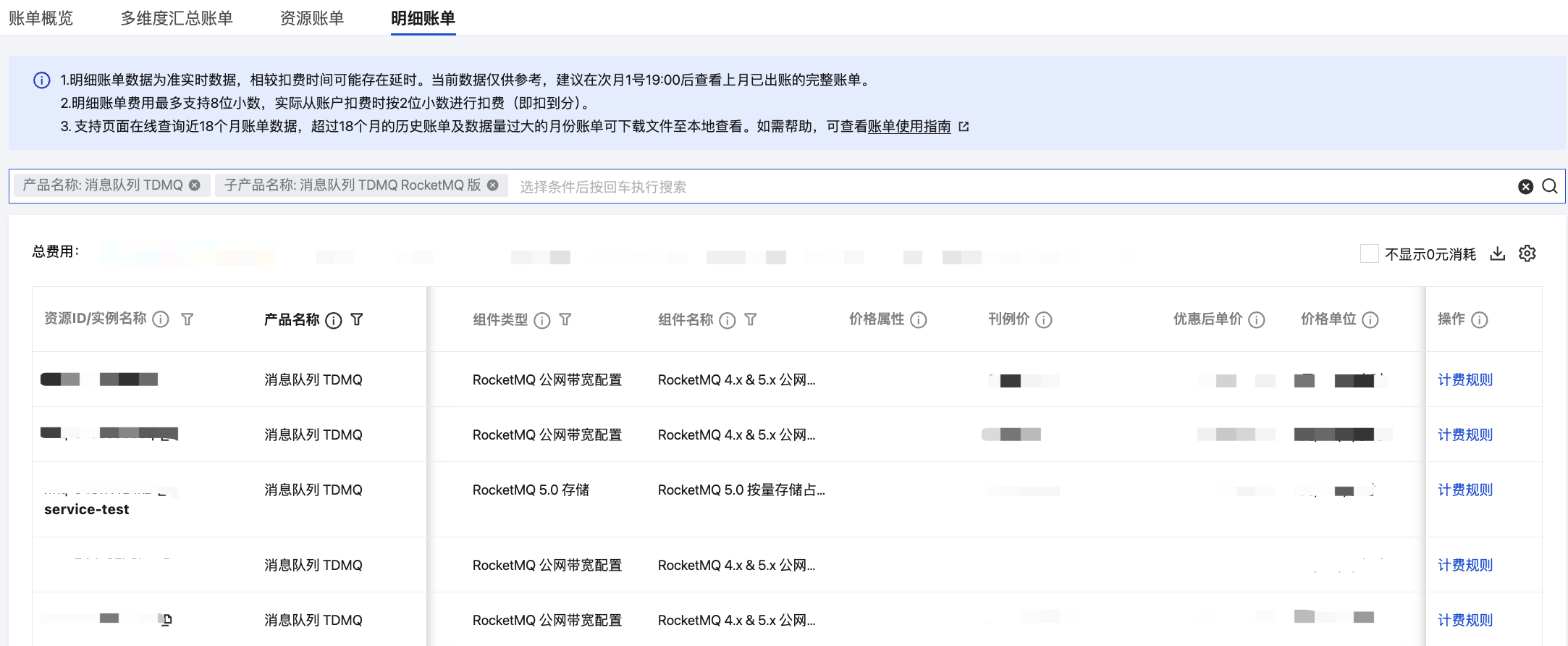Screen dimensions: 1568x646
Task: Click the info icon beside 组件类型
Action: [541, 320]
